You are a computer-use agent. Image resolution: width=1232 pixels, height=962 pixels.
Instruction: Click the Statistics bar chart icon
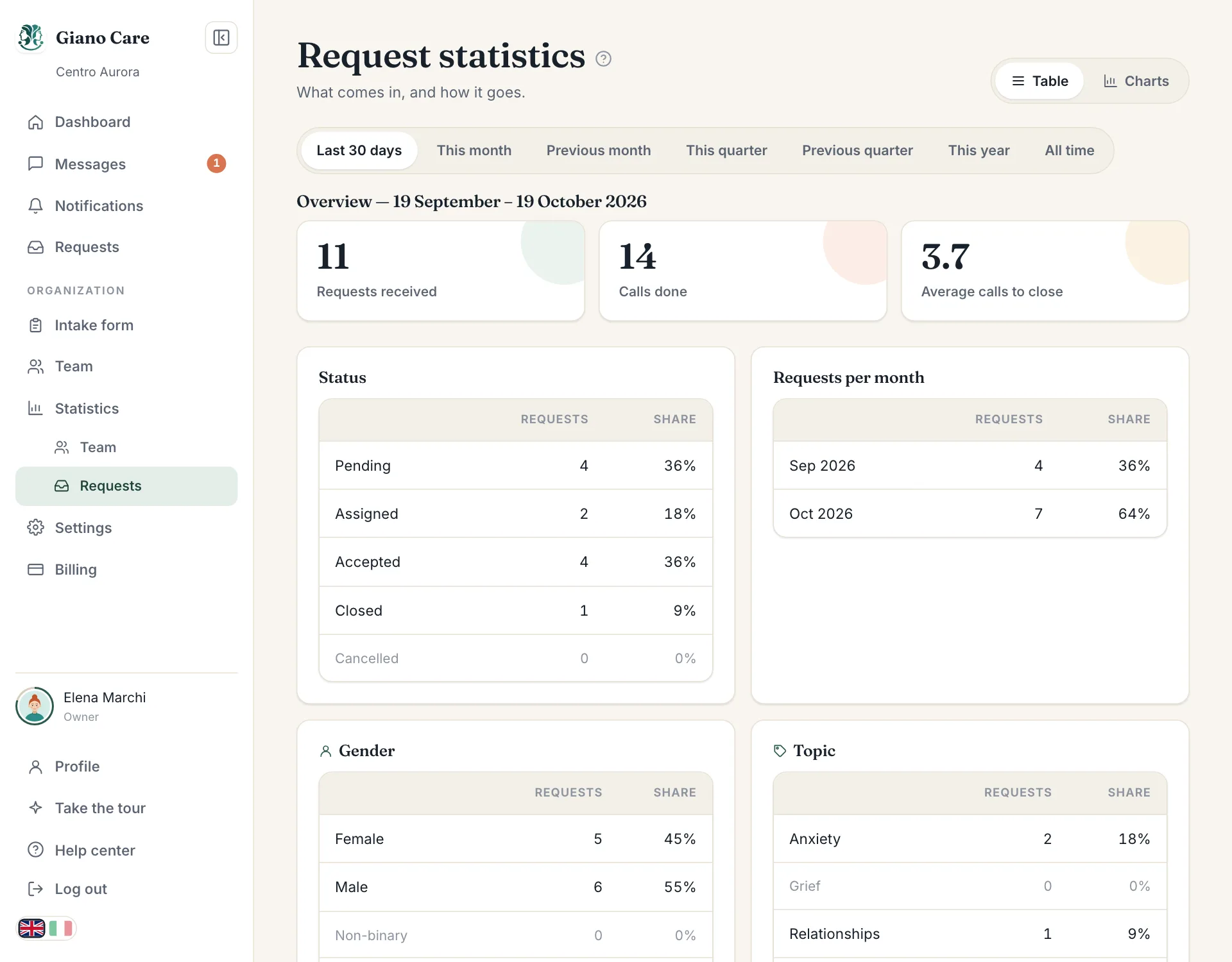tap(36, 408)
